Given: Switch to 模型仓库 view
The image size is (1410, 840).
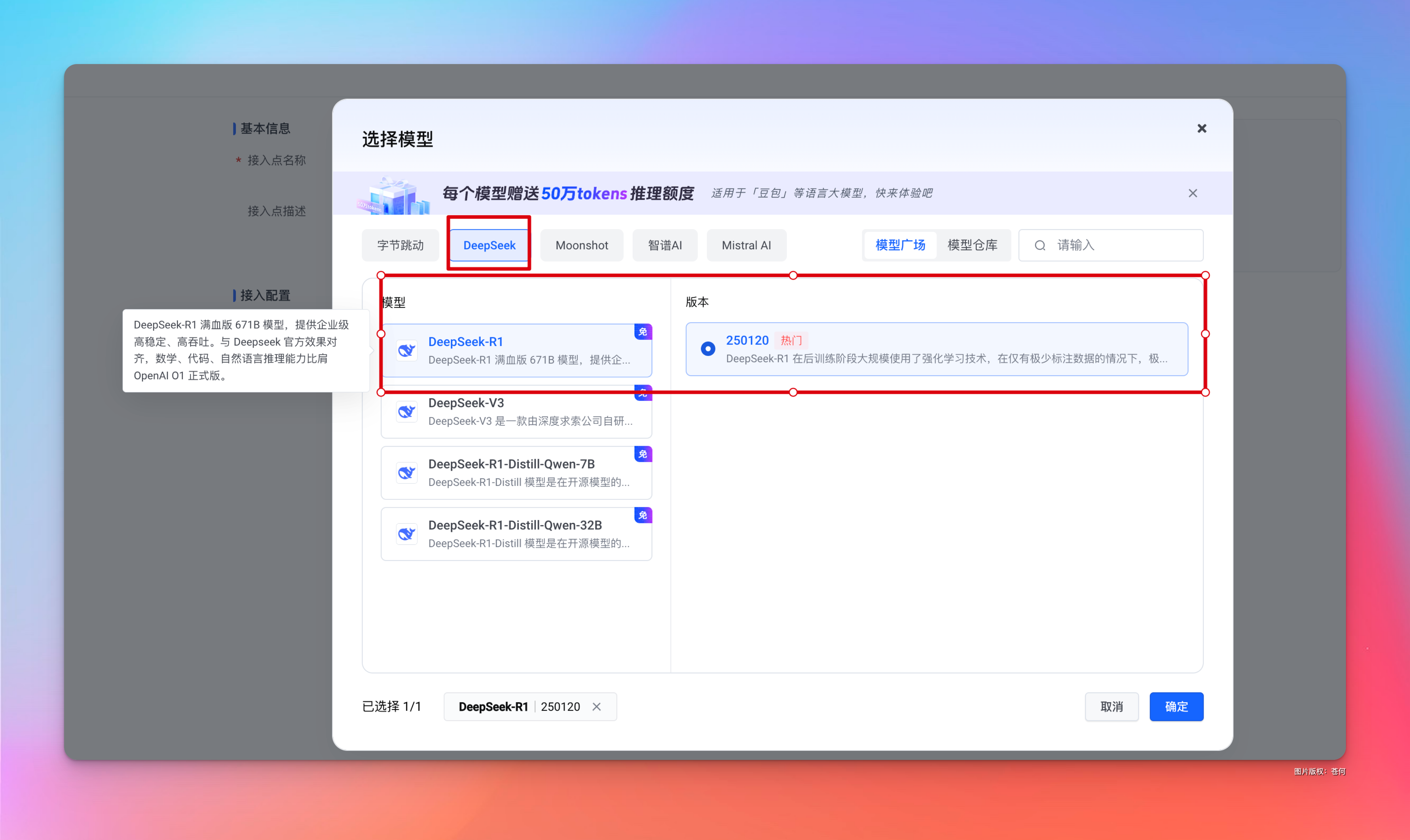Looking at the screenshot, I should pos(972,245).
